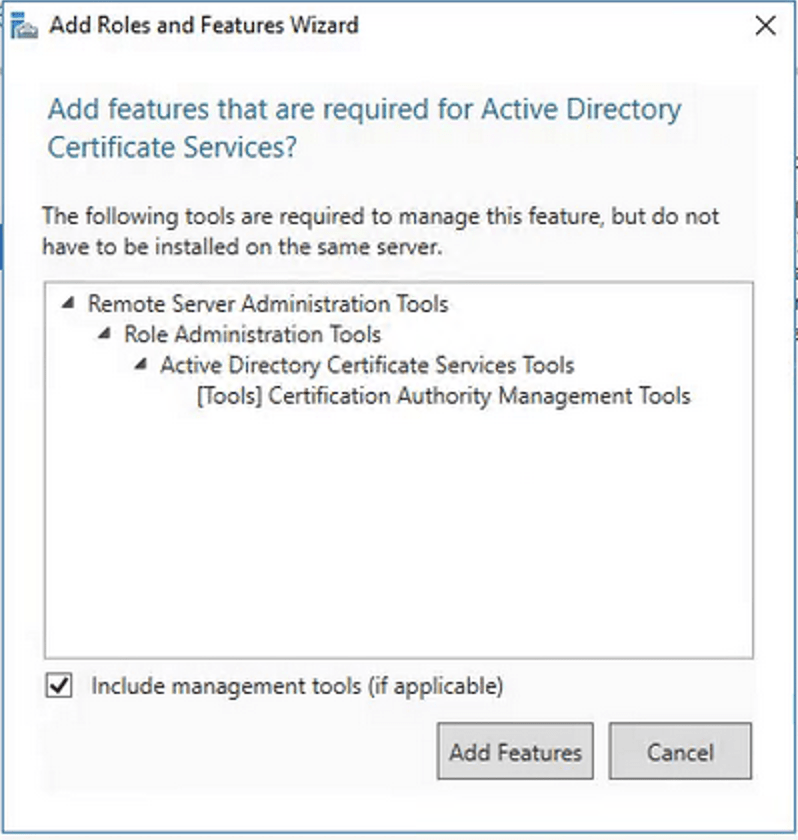Collapse the Remote Server Administration Tools node
798x840 pixels.
pyautogui.click(x=68, y=304)
